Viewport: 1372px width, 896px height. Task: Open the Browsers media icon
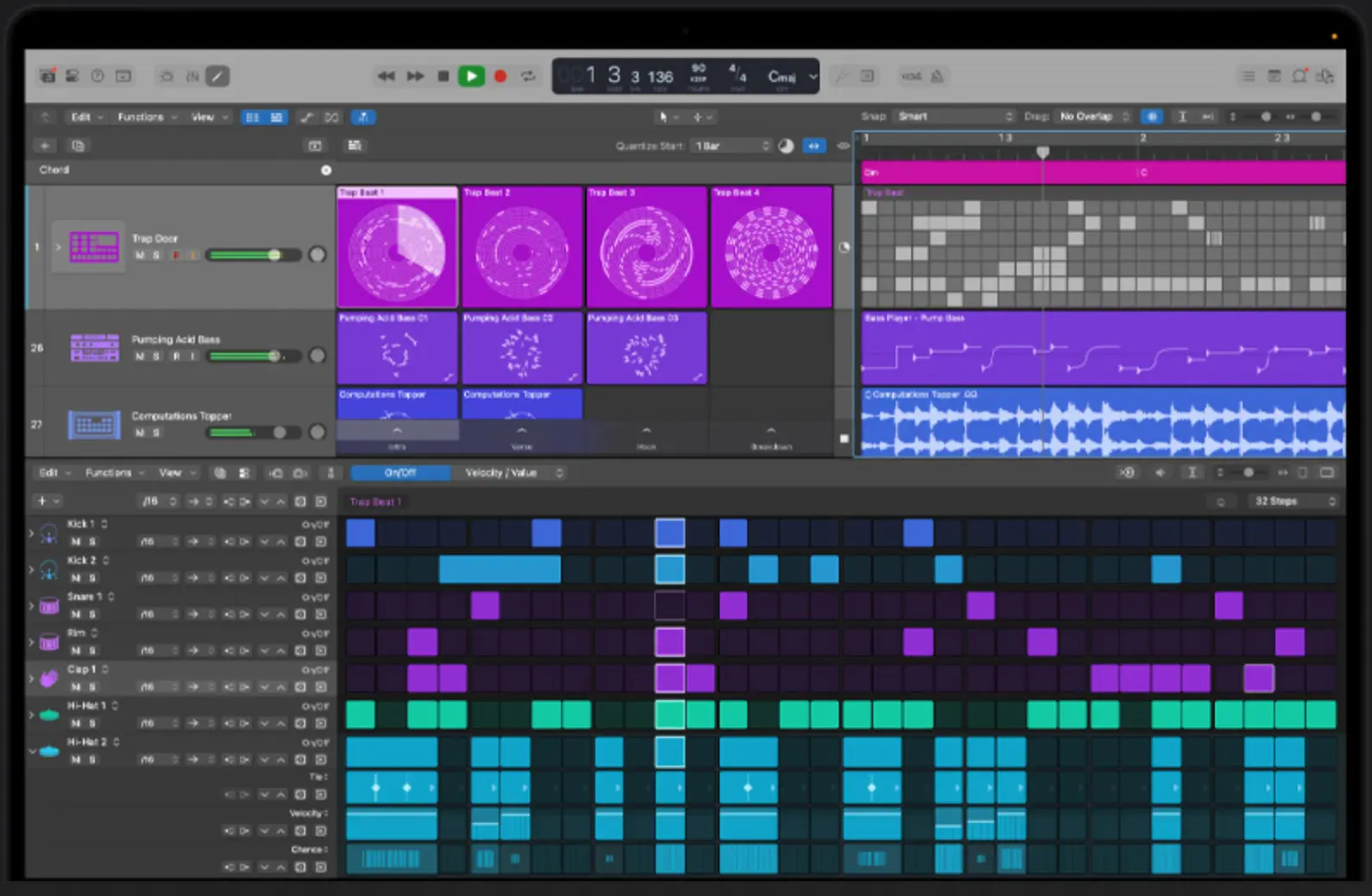coord(1325,76)
